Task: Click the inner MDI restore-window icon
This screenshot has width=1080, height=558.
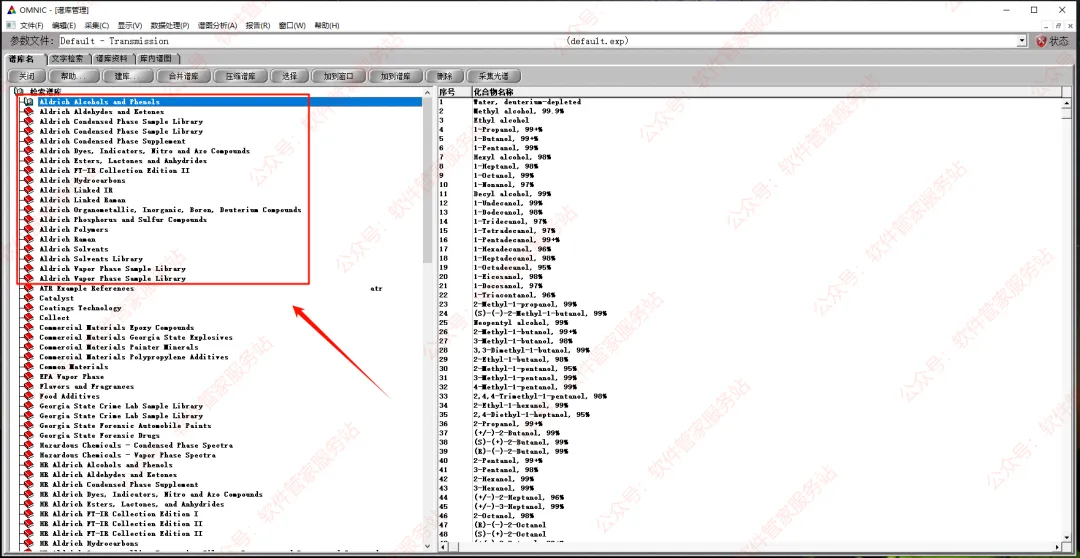Action: (x=1058, y=25)
